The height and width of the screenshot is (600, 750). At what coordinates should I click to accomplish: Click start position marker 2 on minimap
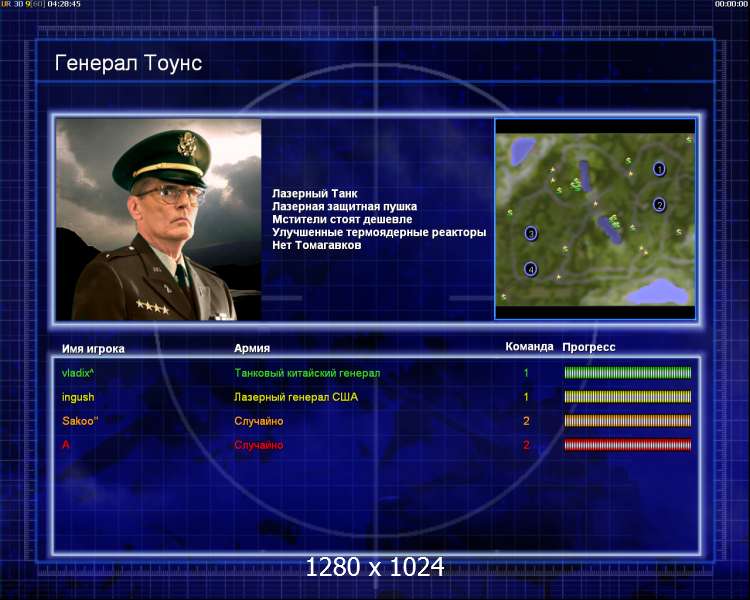659,205
